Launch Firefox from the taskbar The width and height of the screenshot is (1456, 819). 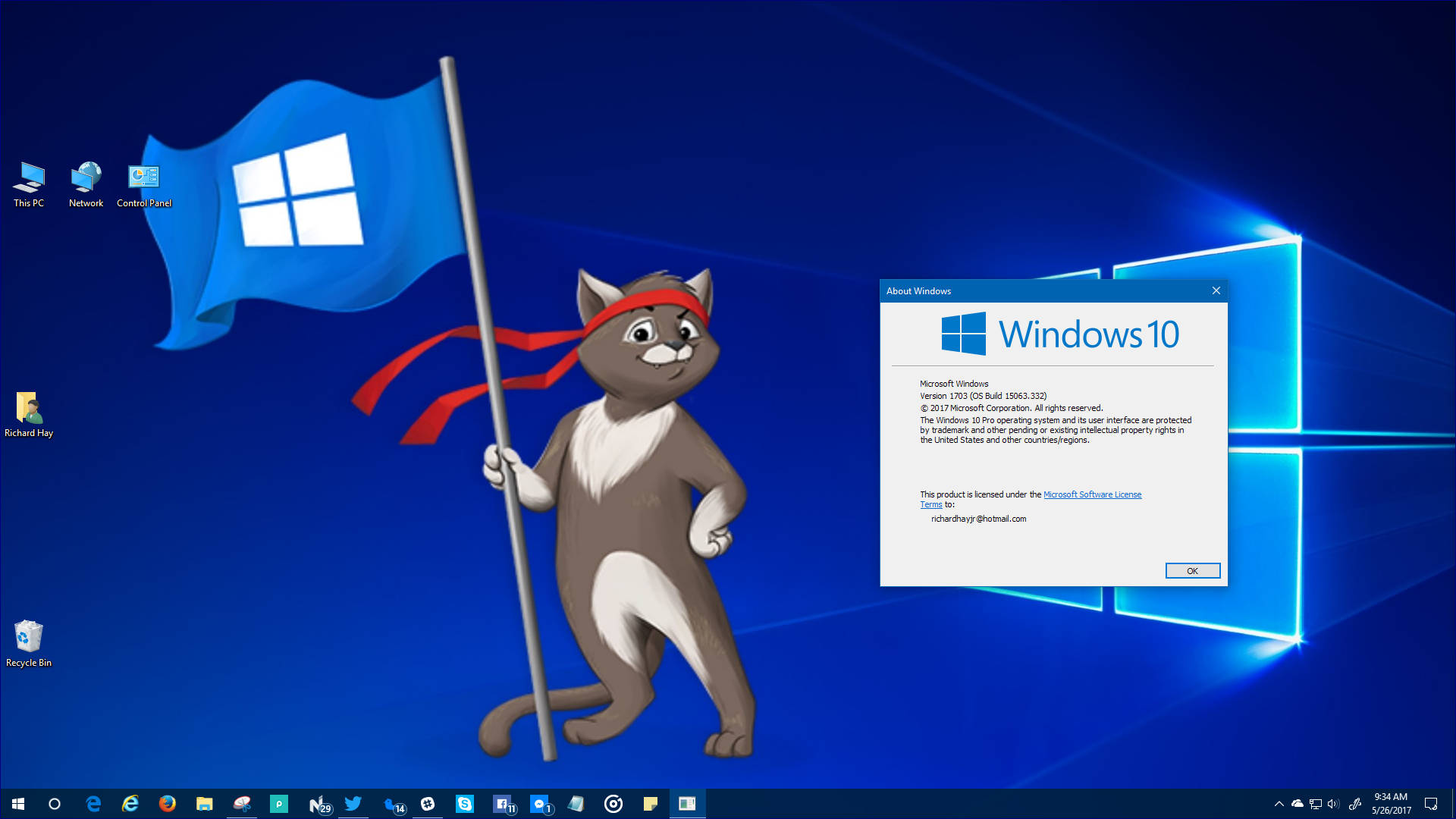click(x=168, y=804)
